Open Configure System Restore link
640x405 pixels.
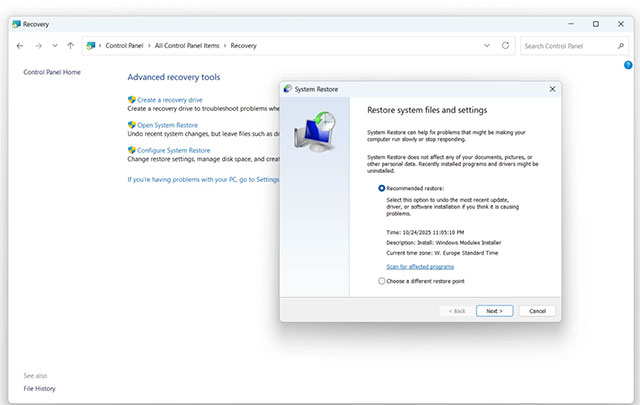point(174,151)
